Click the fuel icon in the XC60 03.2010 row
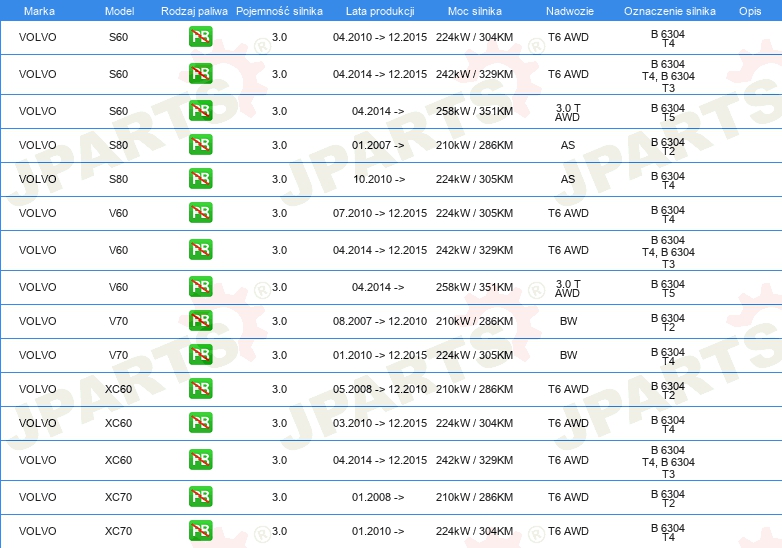The image size is (782, 548). pos(200,422)
